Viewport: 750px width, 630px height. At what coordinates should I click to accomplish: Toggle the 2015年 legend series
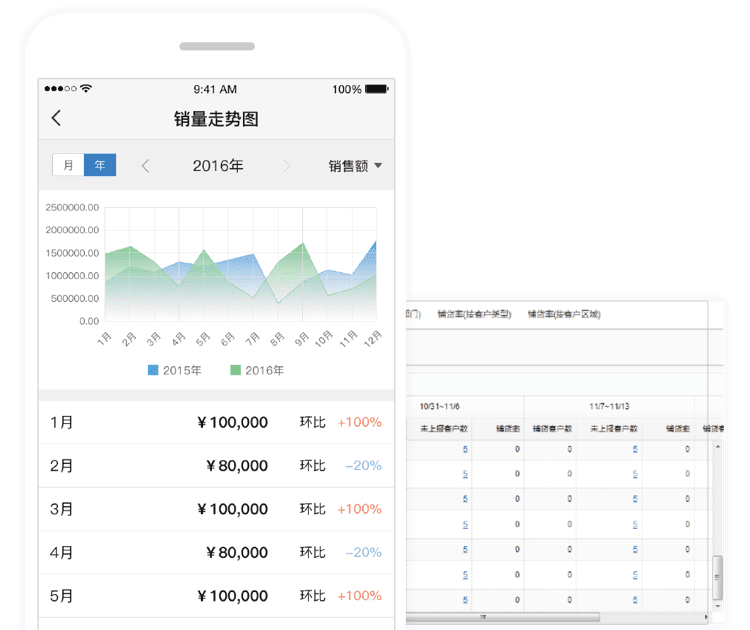click(x=175, y=370)
